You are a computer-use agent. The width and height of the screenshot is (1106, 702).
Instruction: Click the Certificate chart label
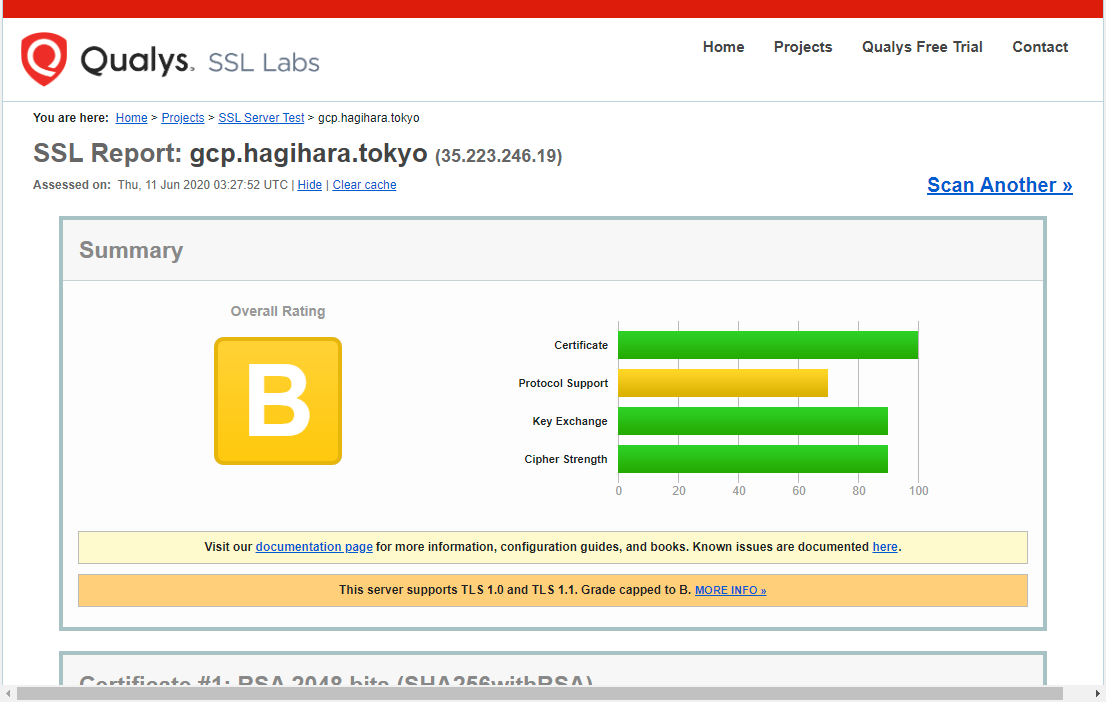581,345
